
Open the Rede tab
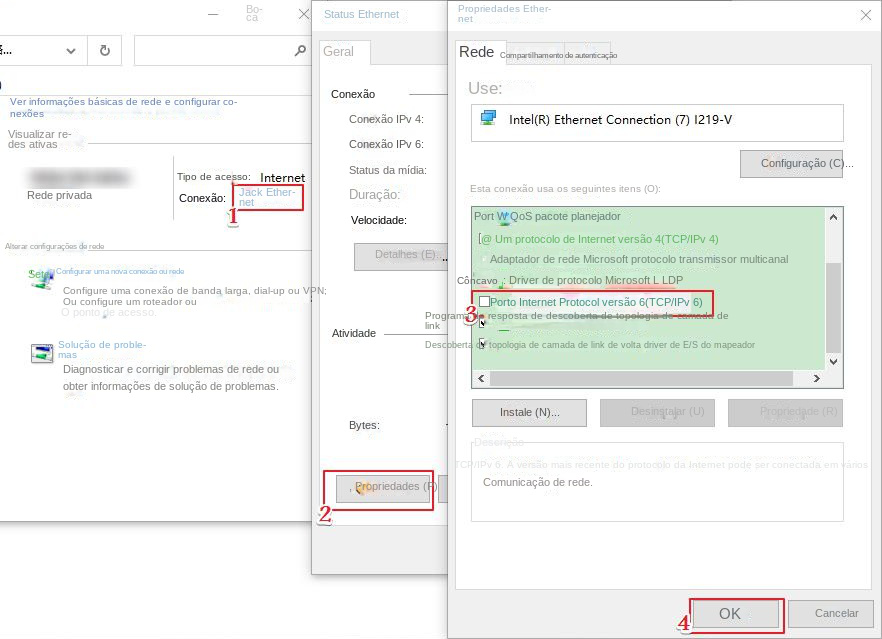click(476, 52)
